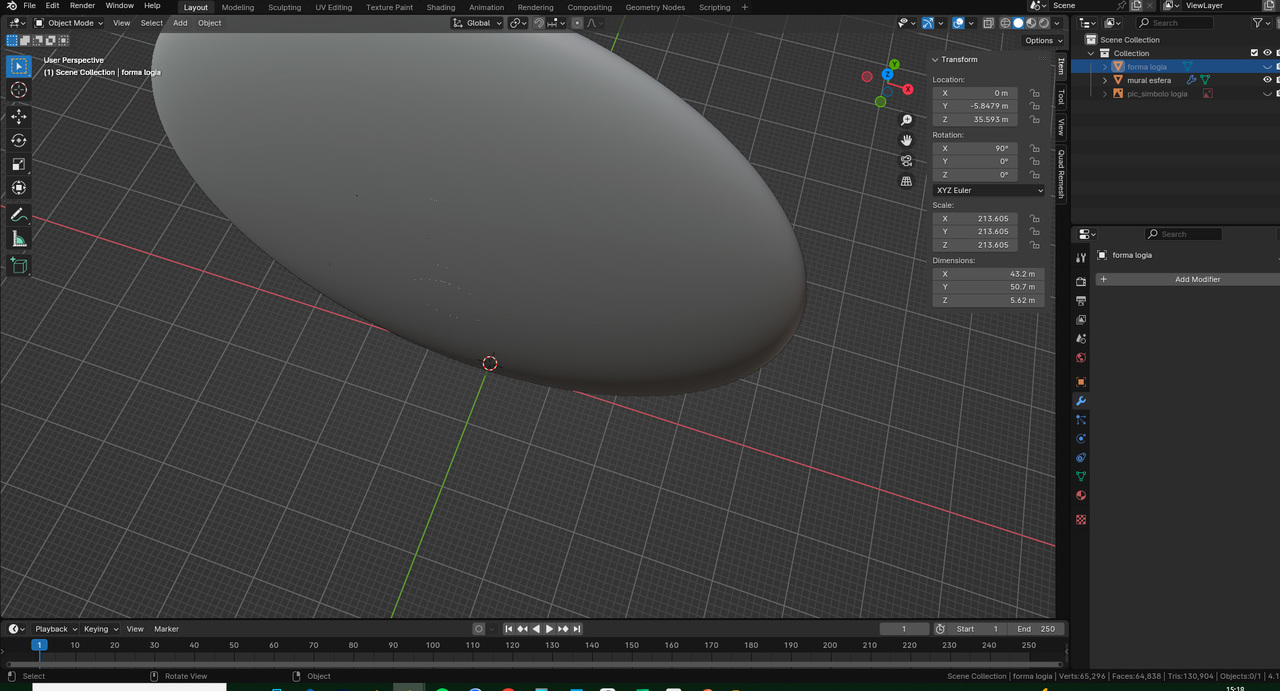The image size is (1280, 691).
Task: Toggle timeline auto keying record button
Action: (x=478, y=629)
